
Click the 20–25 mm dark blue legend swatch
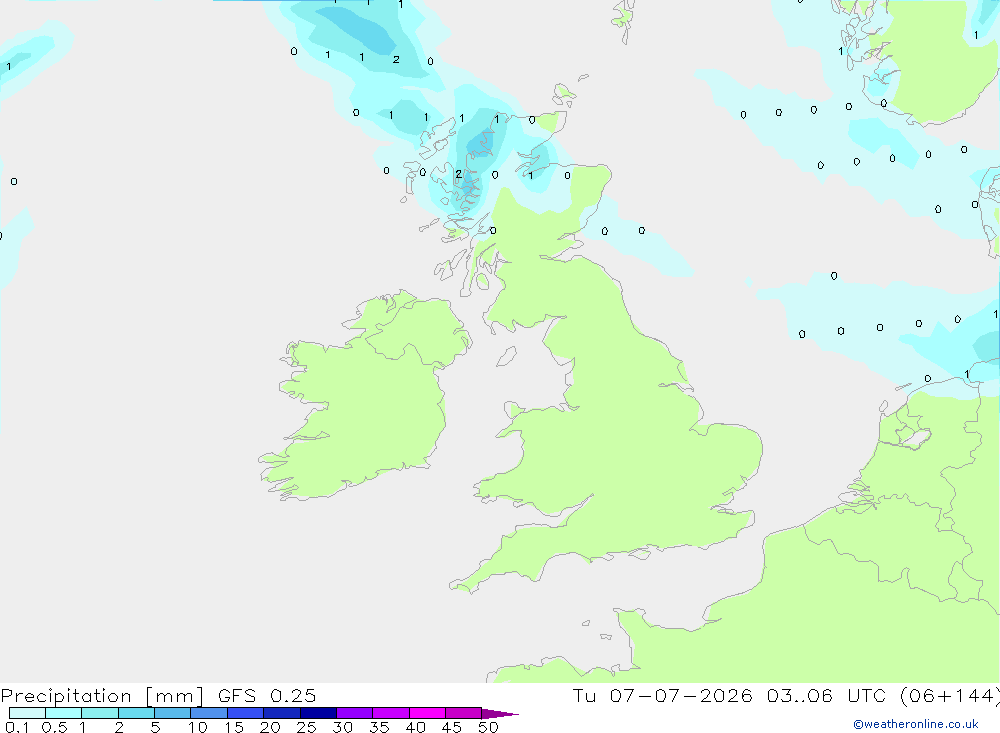click(x=282, y=713)
